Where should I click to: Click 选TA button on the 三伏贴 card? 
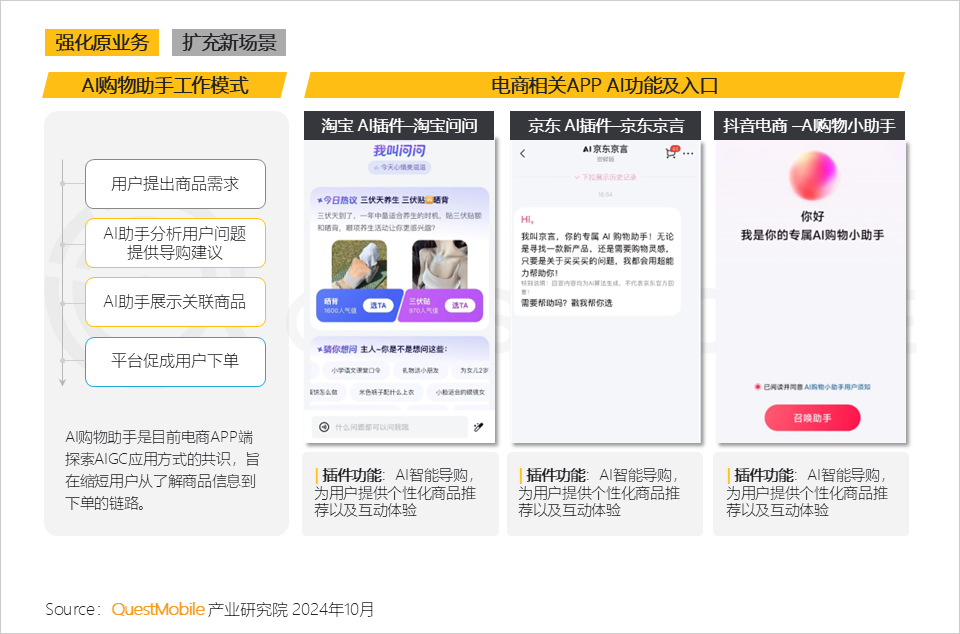pos(460,305)
